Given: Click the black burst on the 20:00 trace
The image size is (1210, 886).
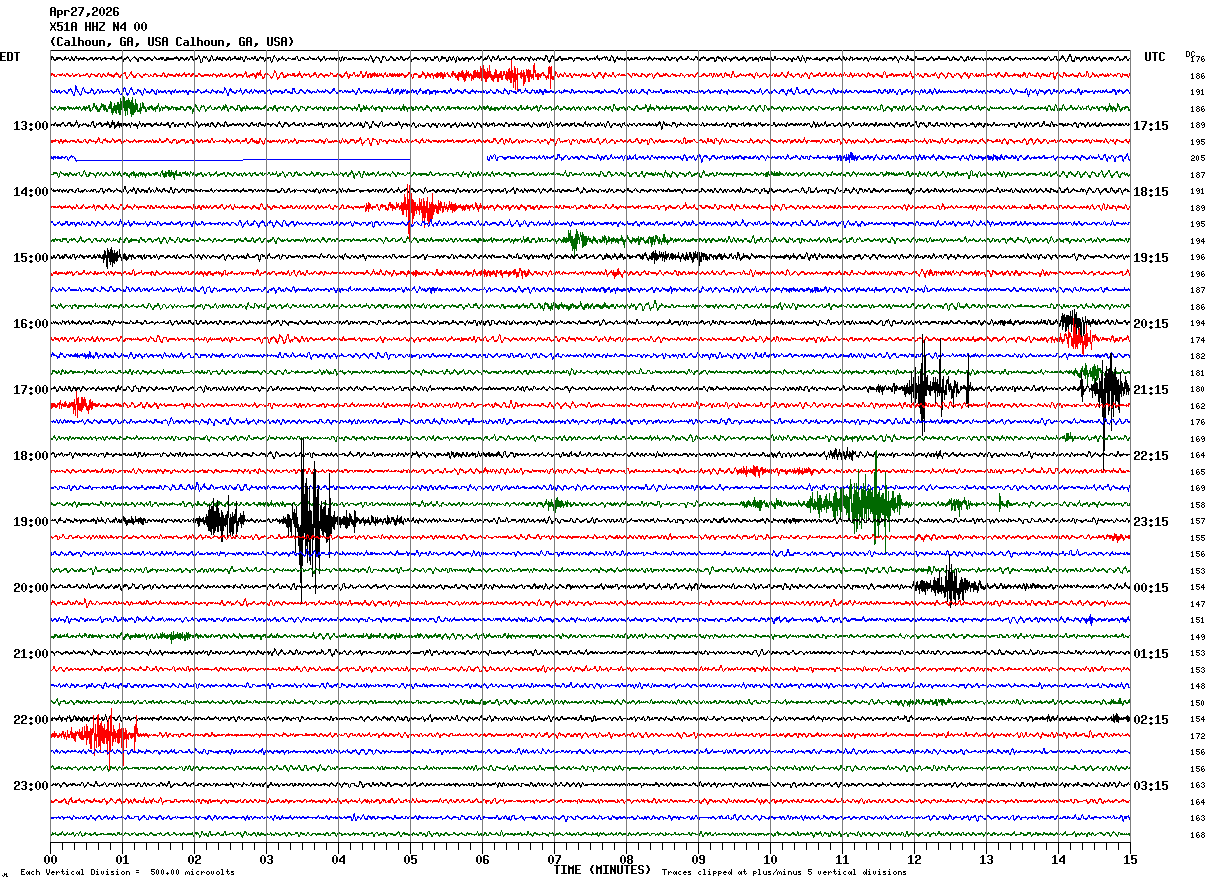Looking at the screenshot, I should tap(948, 586).
